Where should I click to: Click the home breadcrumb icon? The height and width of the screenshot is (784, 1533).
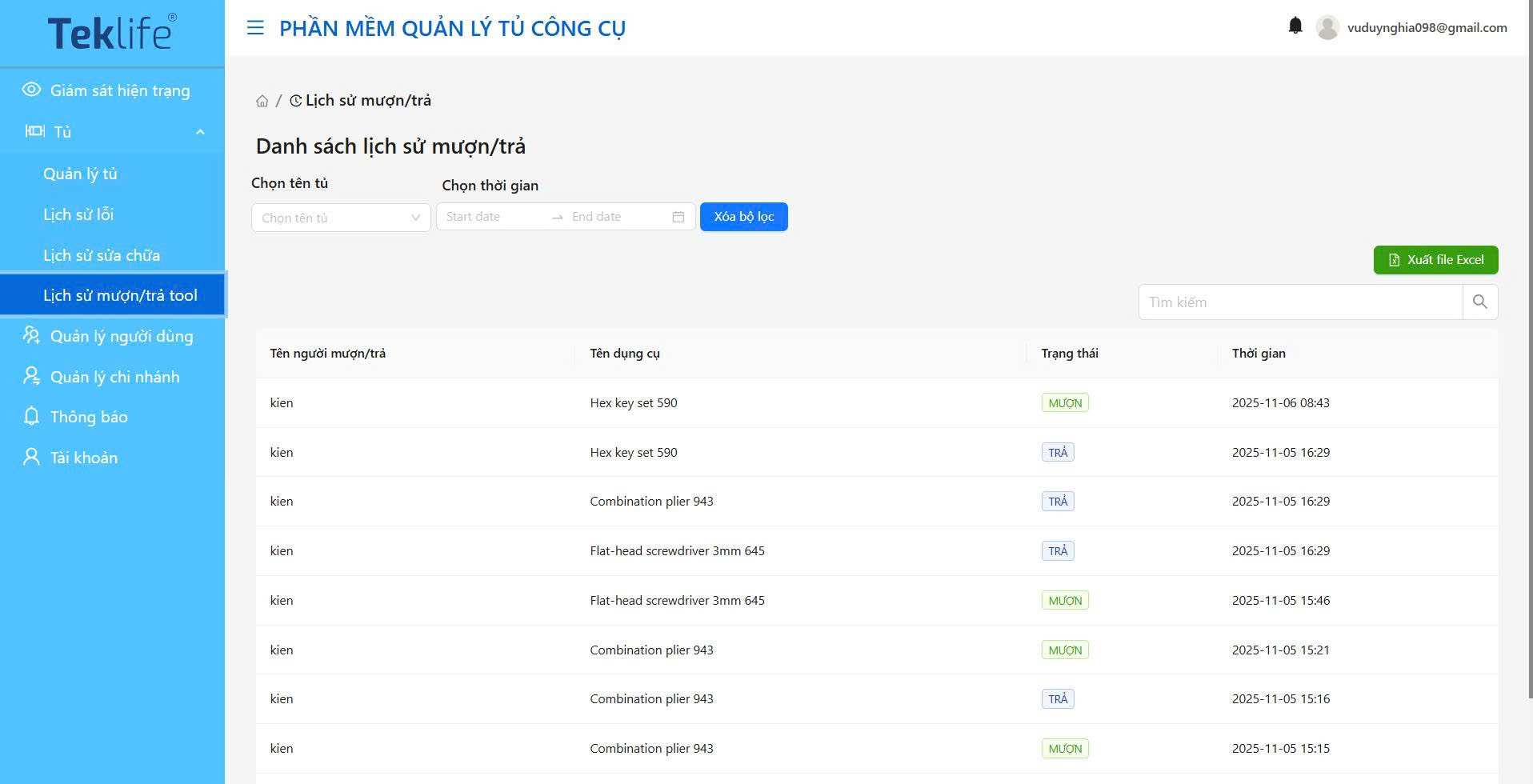[262, 101]
